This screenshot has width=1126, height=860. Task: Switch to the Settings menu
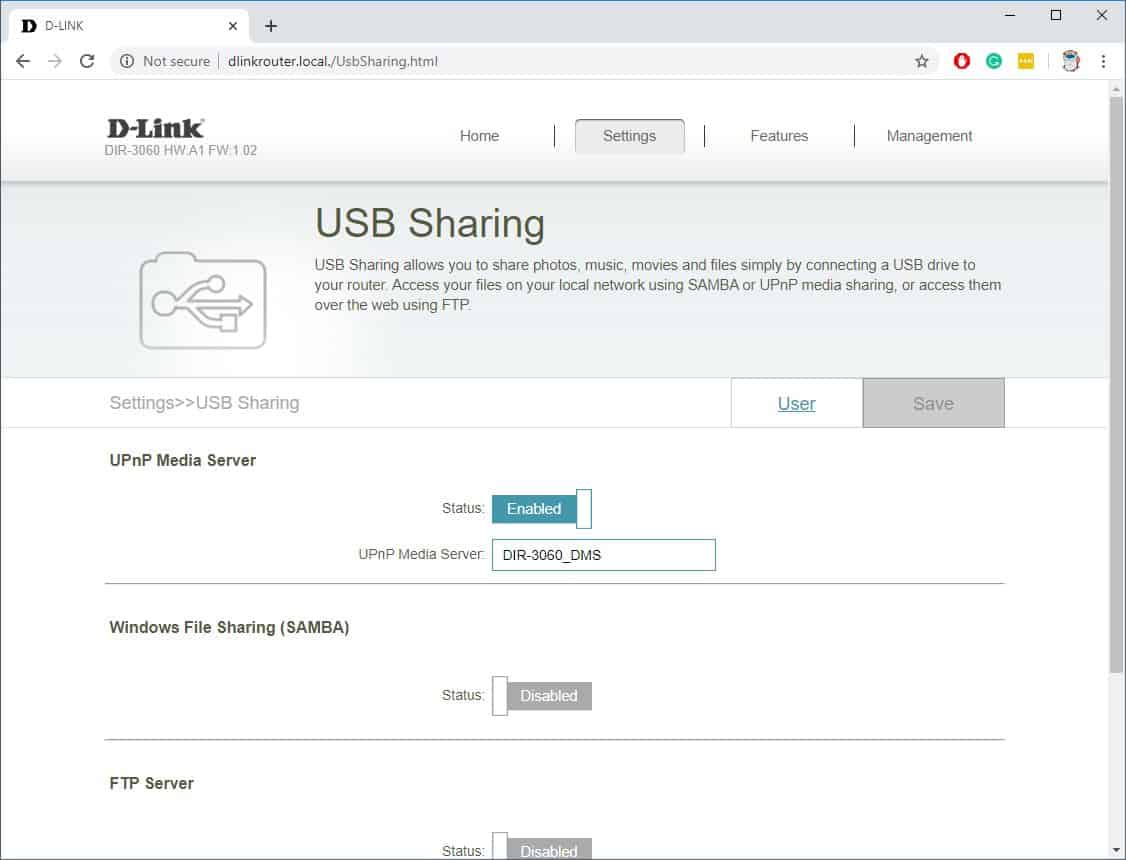point(629,136)
